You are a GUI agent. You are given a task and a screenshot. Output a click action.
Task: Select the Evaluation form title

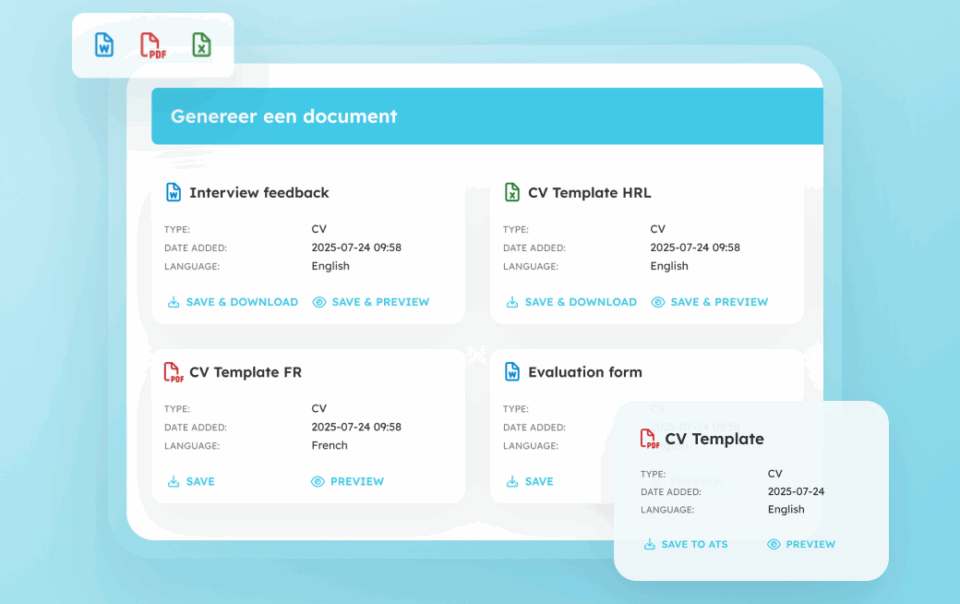[x=585, y=372]
